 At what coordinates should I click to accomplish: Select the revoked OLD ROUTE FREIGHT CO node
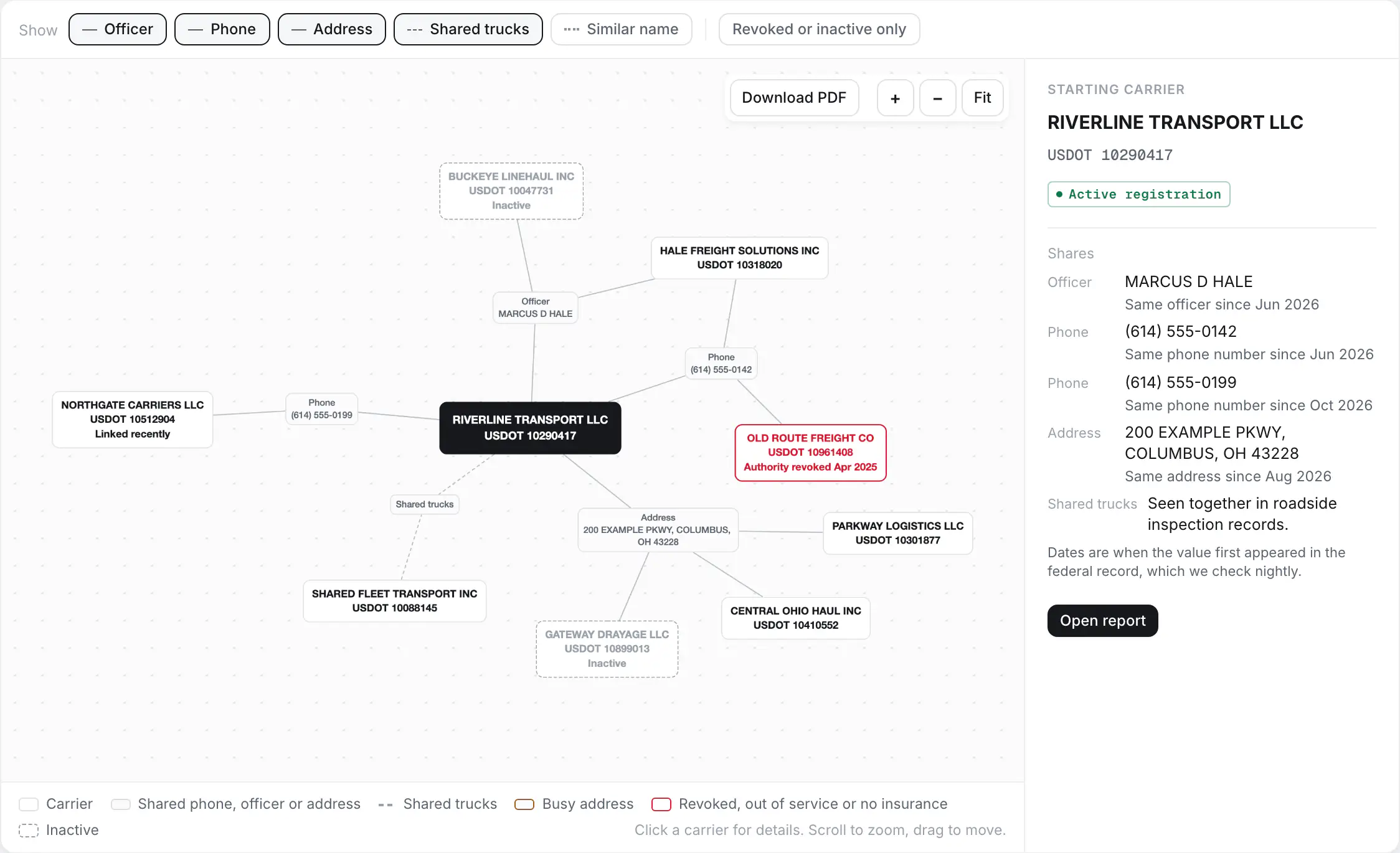click(811, 453)
